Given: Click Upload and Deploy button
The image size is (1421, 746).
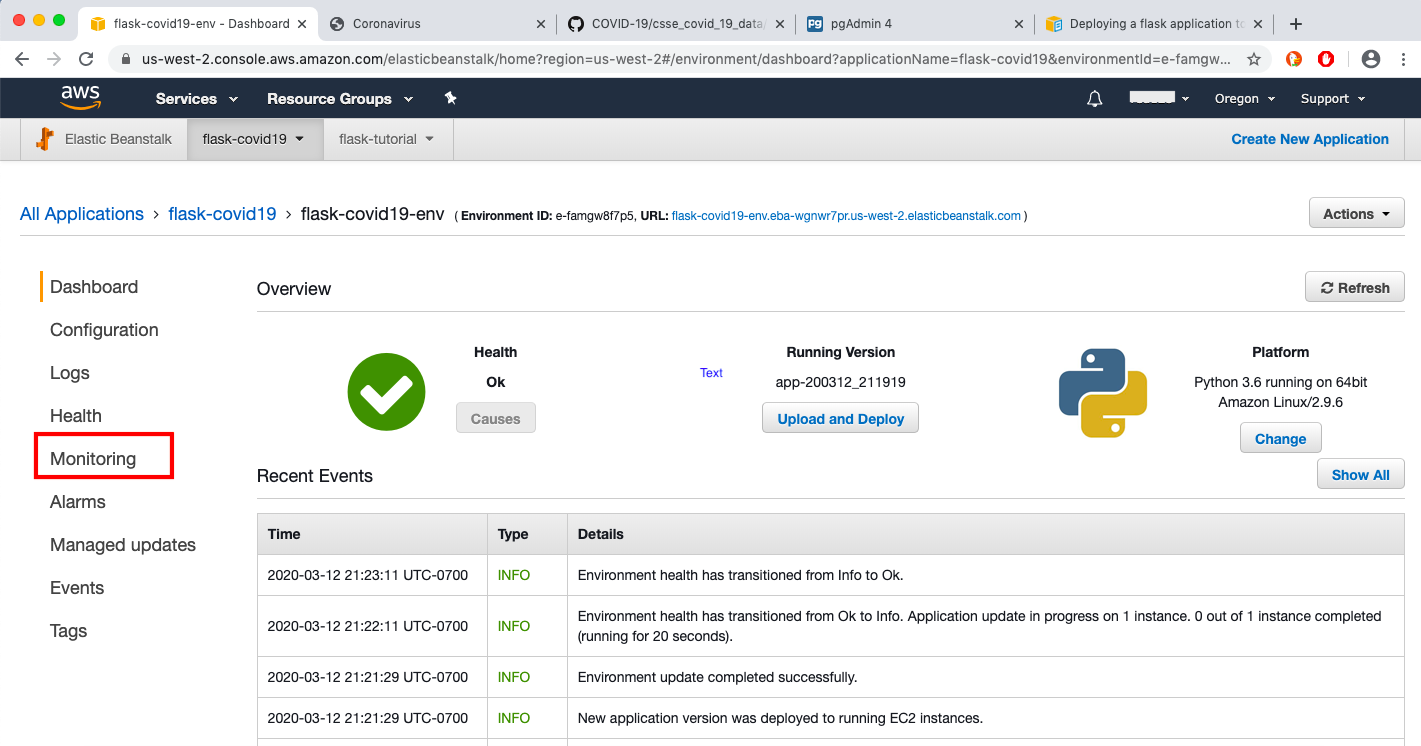Looking at the screenshot, I should click(840, 418).
